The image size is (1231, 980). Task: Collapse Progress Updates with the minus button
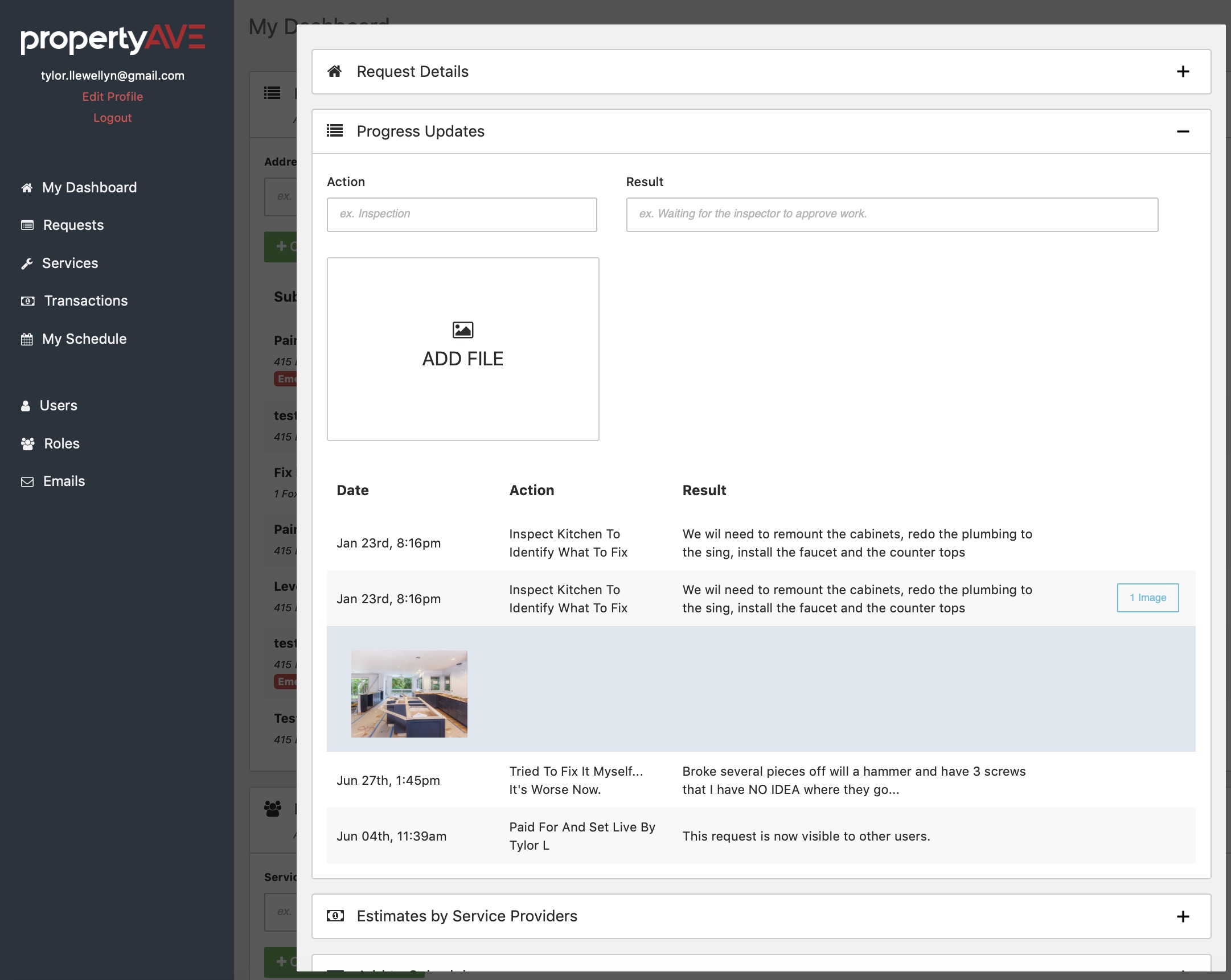click(x=1183, y=131)
